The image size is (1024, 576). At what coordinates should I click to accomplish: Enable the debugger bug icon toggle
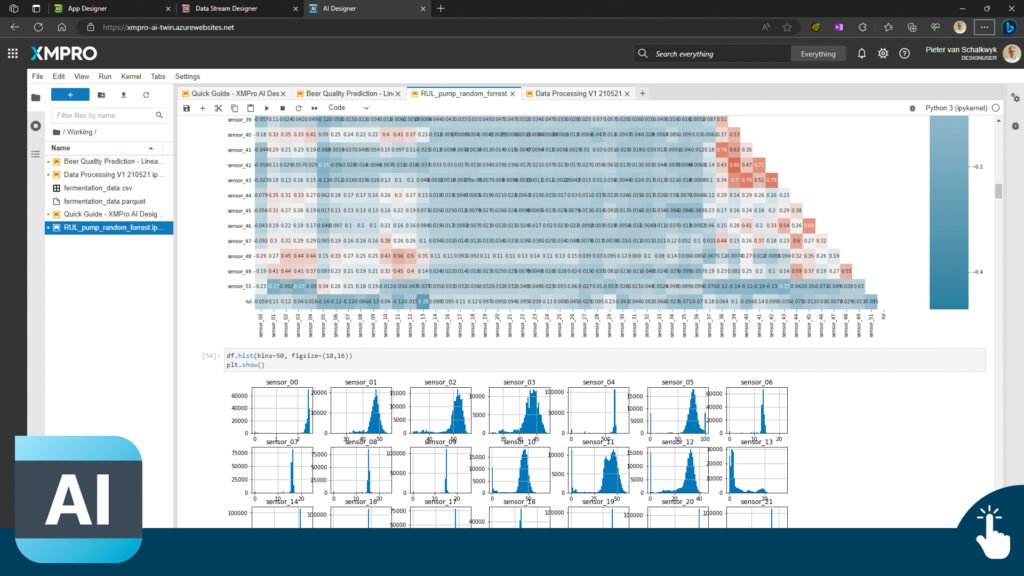[x=1014, y=127]
